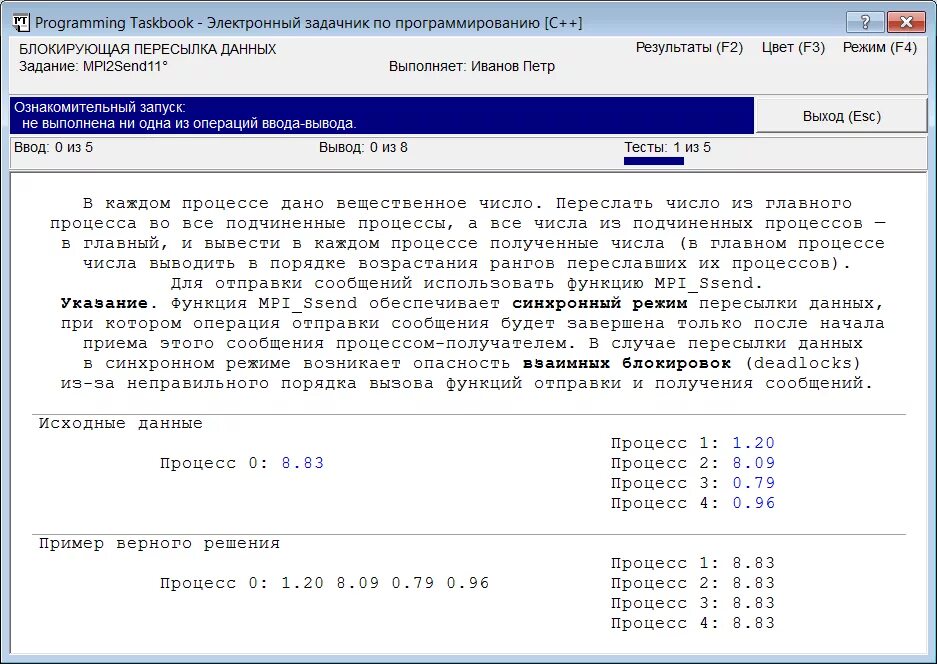This screenshot has height=664, width=937.
Task: Click the blue tests progress bar
Action: coord(653,161)
